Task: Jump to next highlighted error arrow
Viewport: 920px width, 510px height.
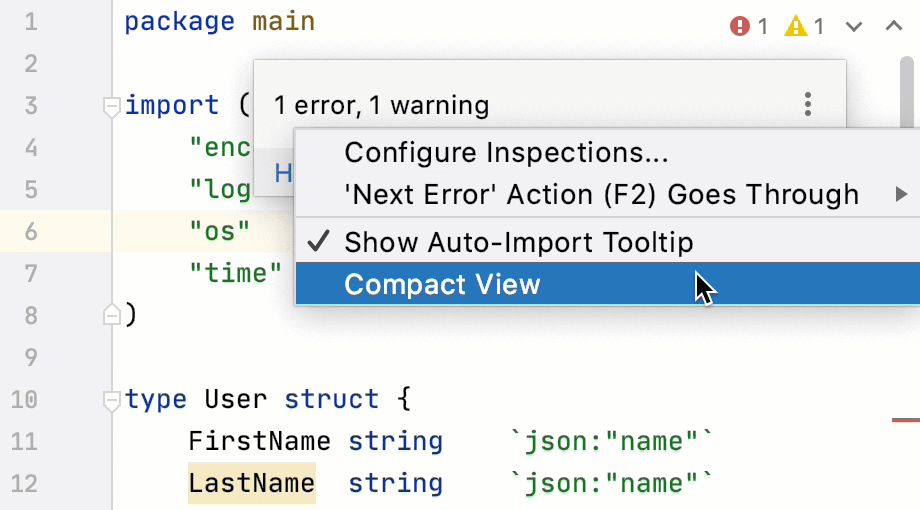Action: pyautogui.click(x=854, y=27)
